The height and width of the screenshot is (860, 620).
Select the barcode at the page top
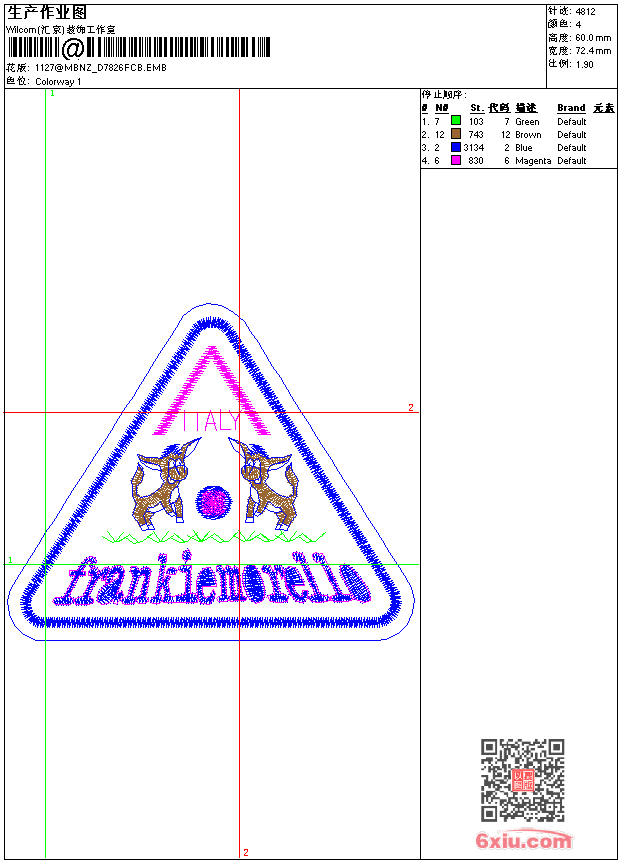[x=138, y=48]
